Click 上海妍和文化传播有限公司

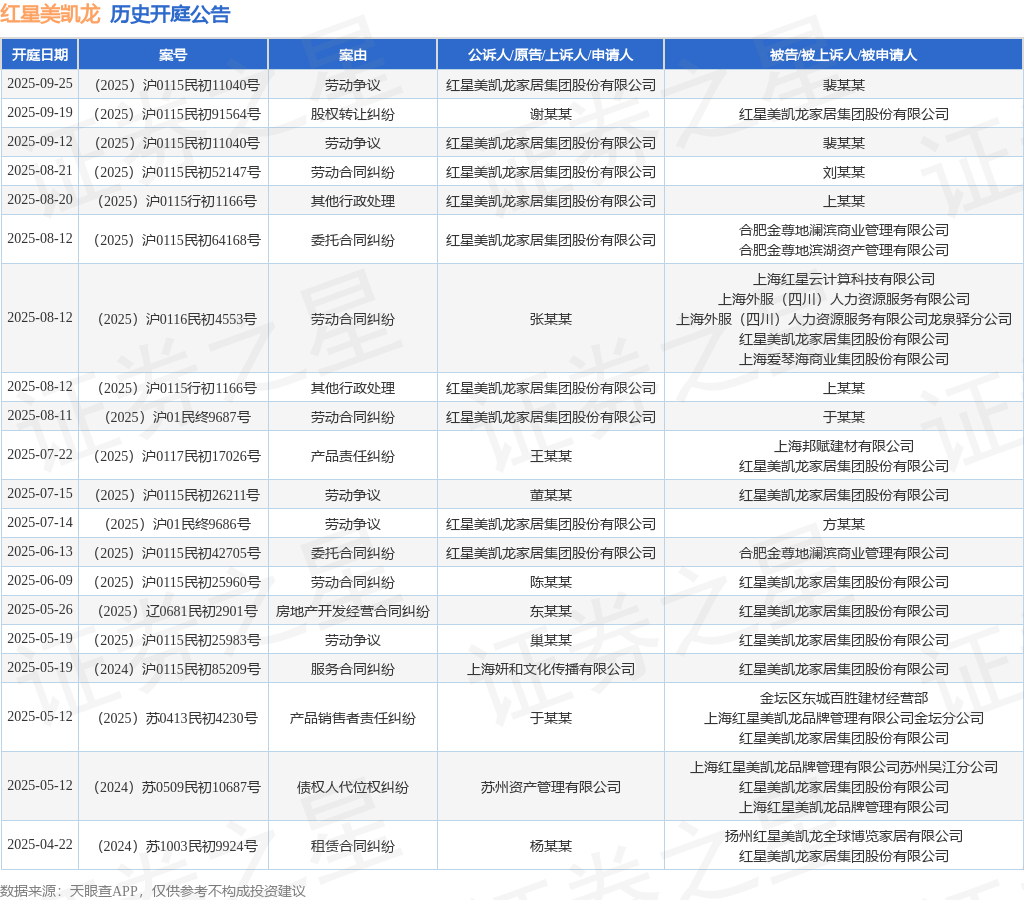click(551, 669)
